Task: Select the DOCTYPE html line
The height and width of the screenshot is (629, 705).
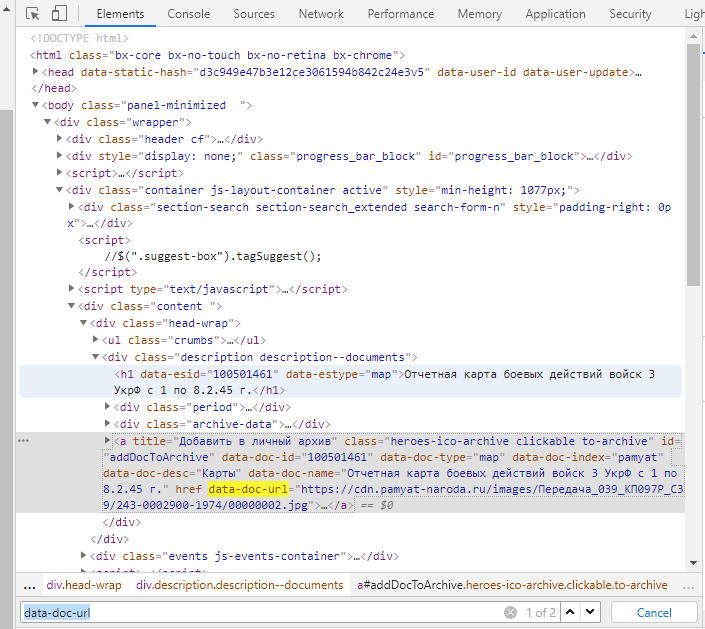Action: click(x=80, y=38)
